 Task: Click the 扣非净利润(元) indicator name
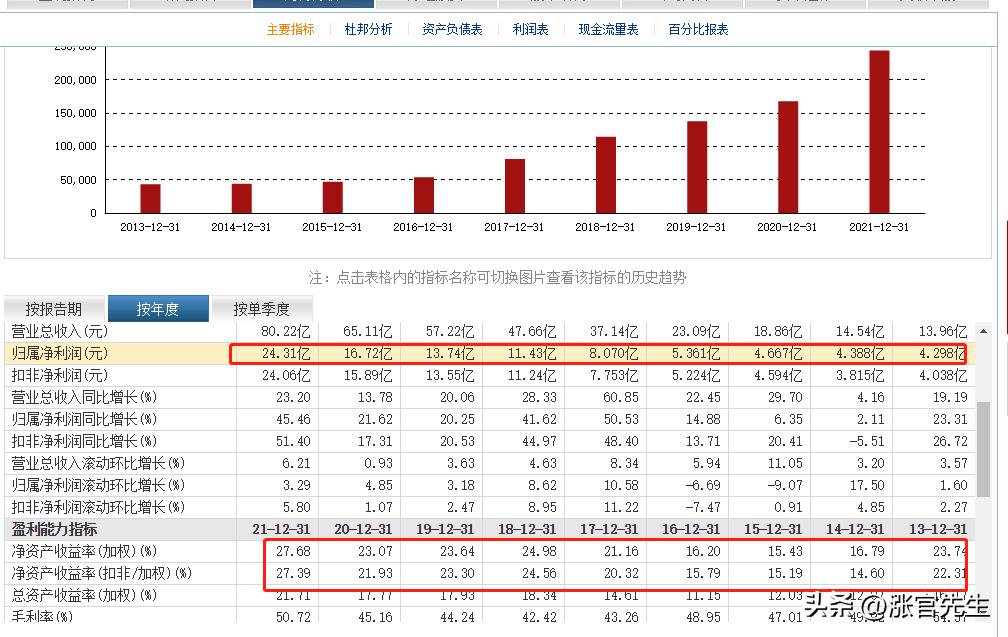(x=60, y=375)
